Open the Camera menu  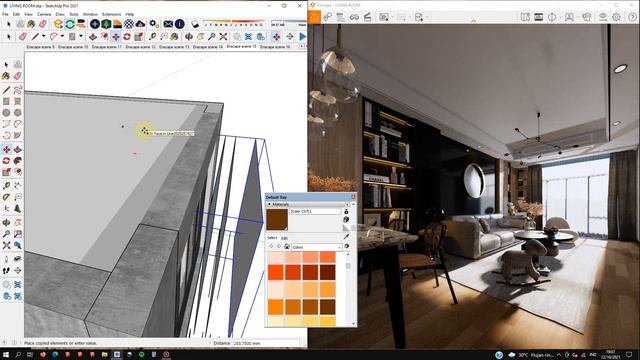44,14
